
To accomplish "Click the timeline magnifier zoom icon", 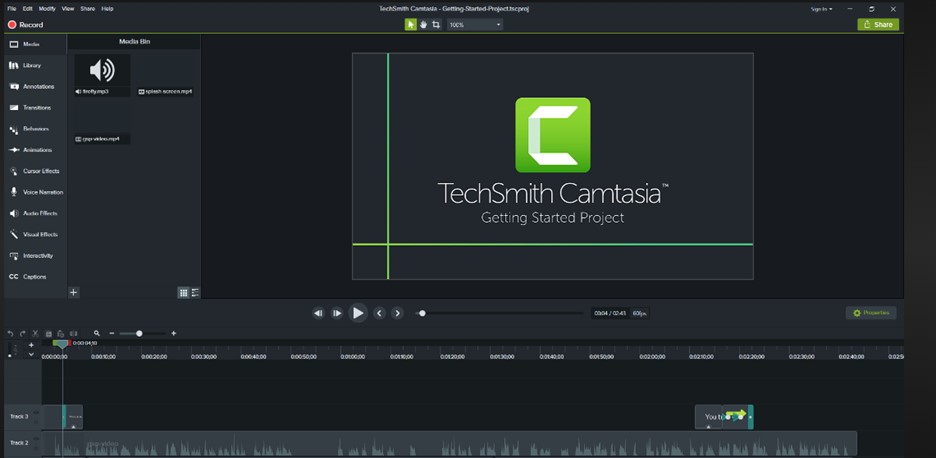I will pos(97,334).
